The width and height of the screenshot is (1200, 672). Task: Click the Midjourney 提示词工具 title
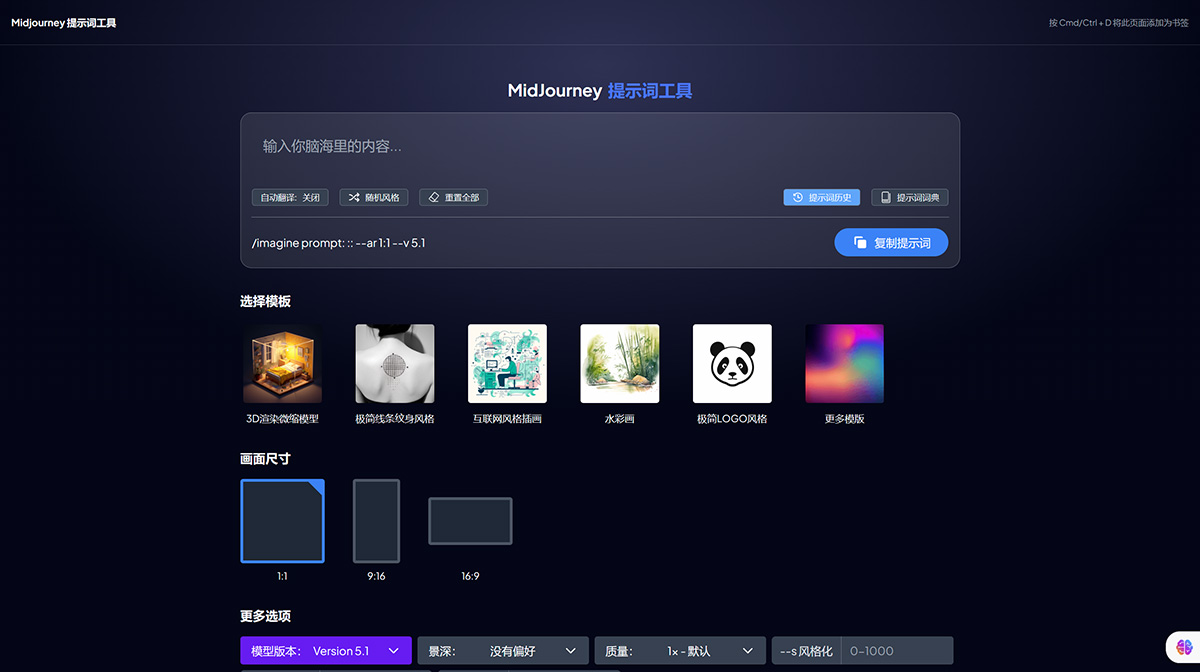coord(63,21)
